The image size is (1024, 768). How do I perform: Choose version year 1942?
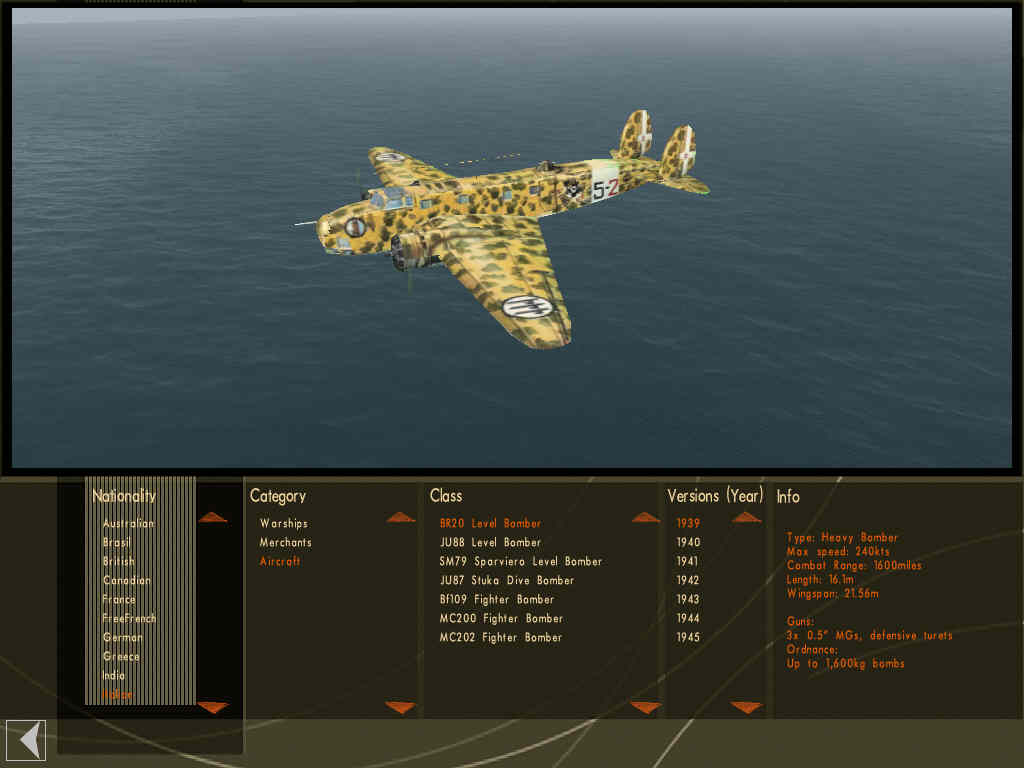(x=688, y=581)
